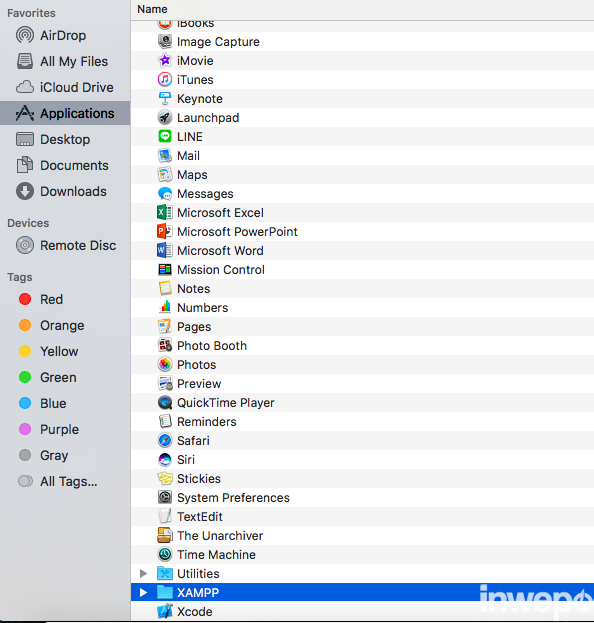The width and height of the screenshot is (594, 623).
Task: Select the Photos pinwheel icon
Action: [x=165, y=364]
